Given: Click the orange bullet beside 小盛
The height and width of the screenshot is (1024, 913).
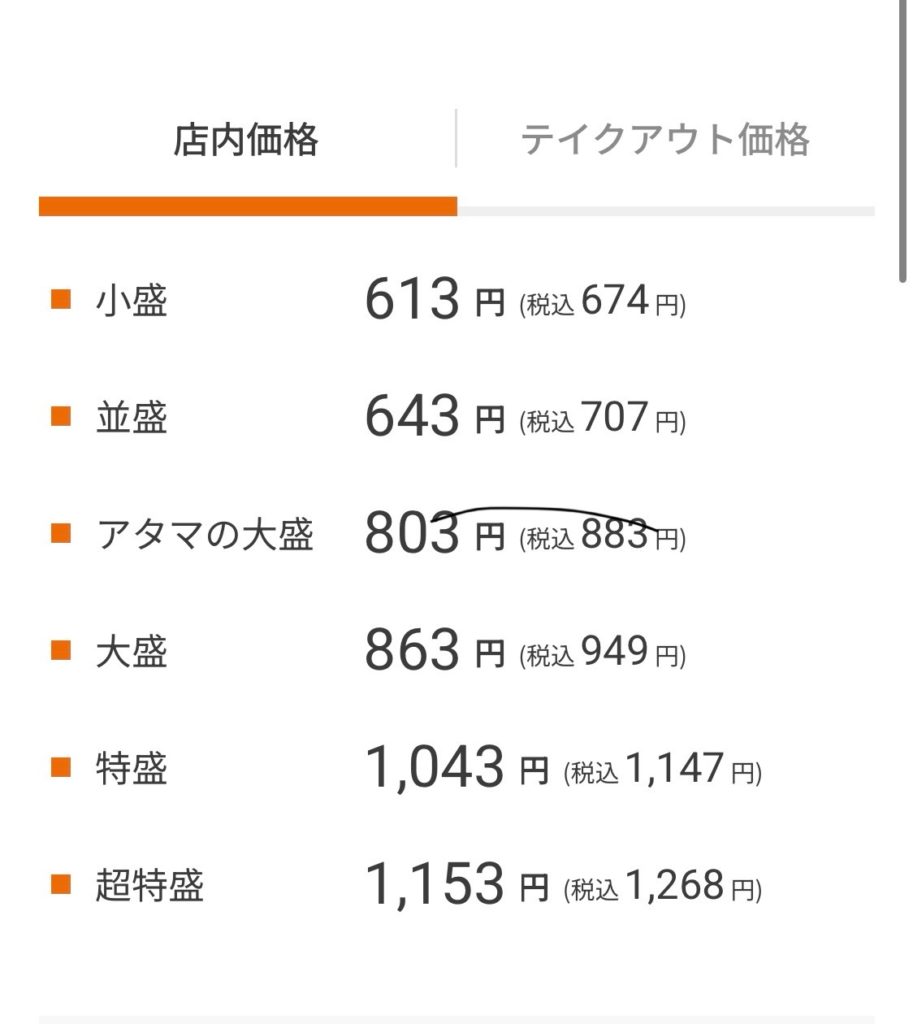Looking at the screenshot, I should tap(61, 299).
